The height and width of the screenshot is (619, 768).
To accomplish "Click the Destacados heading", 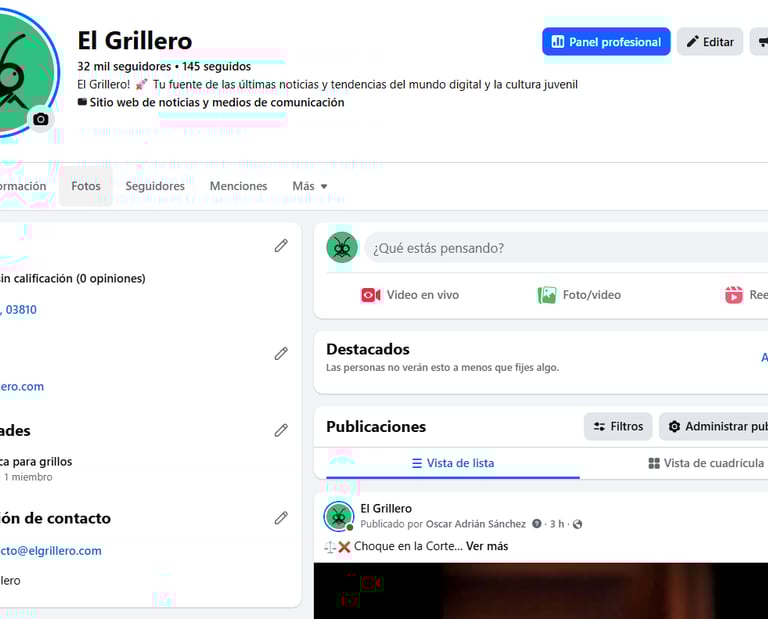I will click(x=368, y=350).
